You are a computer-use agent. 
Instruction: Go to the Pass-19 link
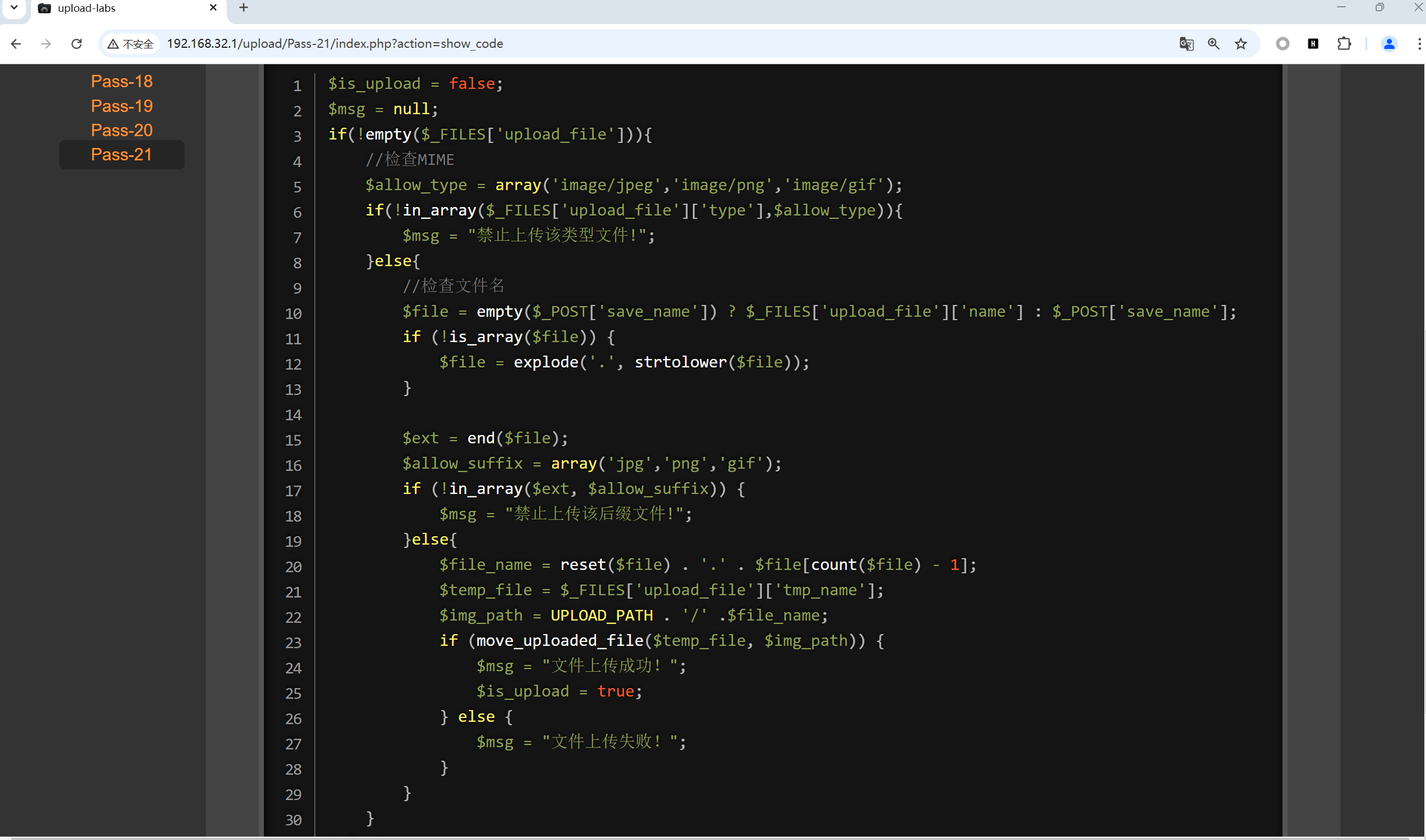pos(122,106)
